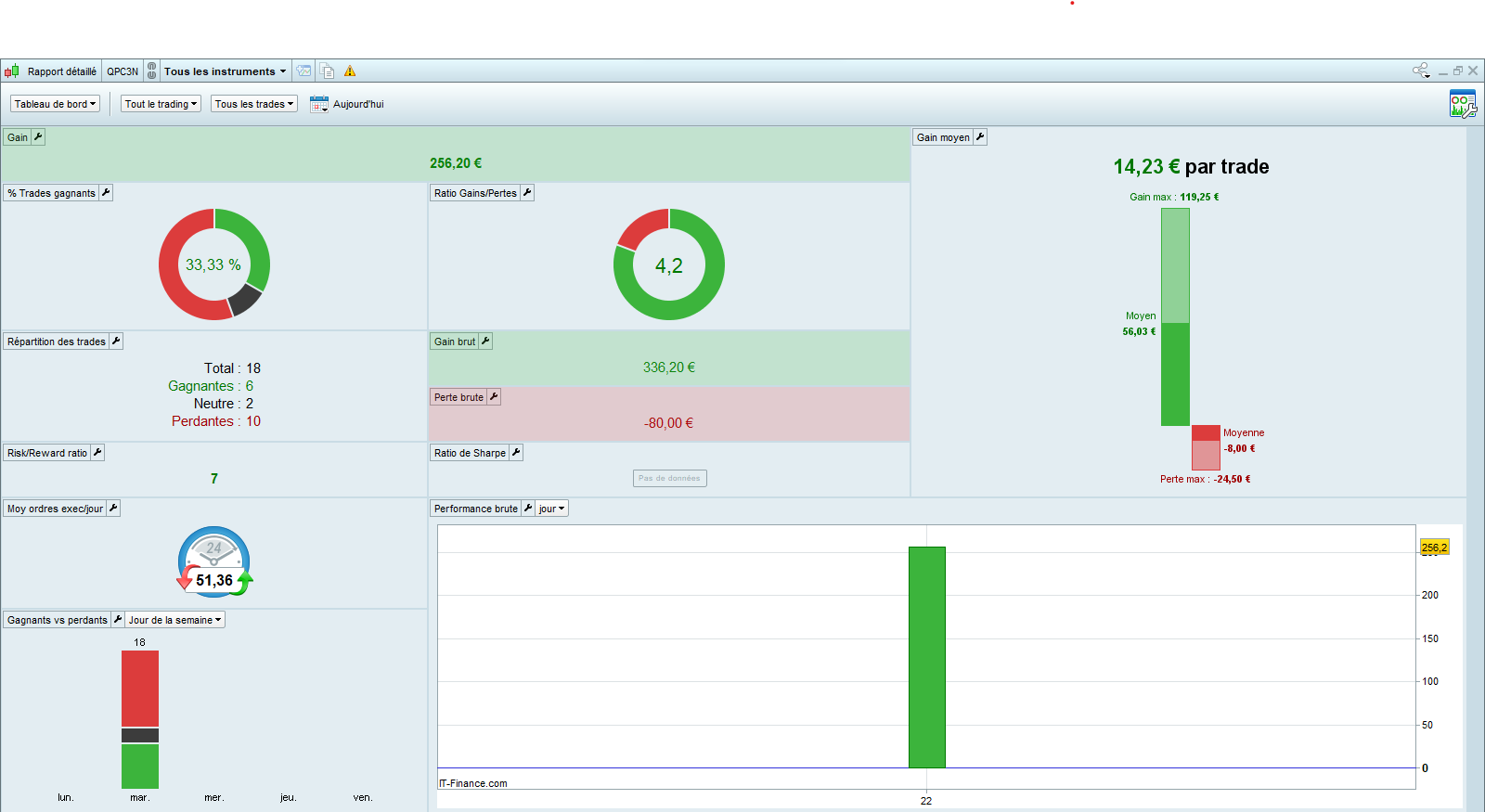This screenshot has width=1485, height=812.
Task: Click the green performance bar for day 22
Action: coord(926,656)
